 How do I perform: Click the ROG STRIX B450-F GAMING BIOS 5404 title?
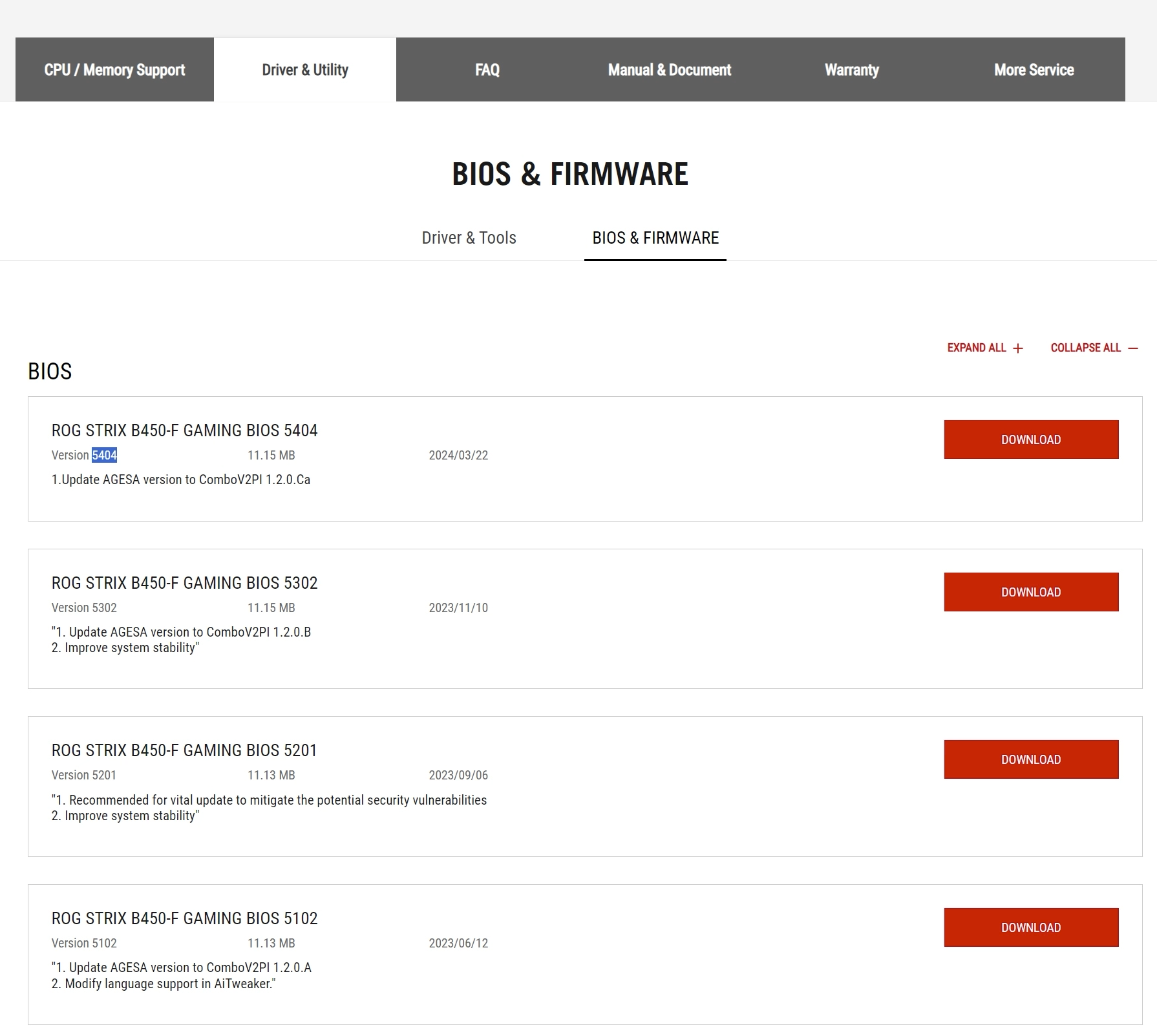pos(185,430)
